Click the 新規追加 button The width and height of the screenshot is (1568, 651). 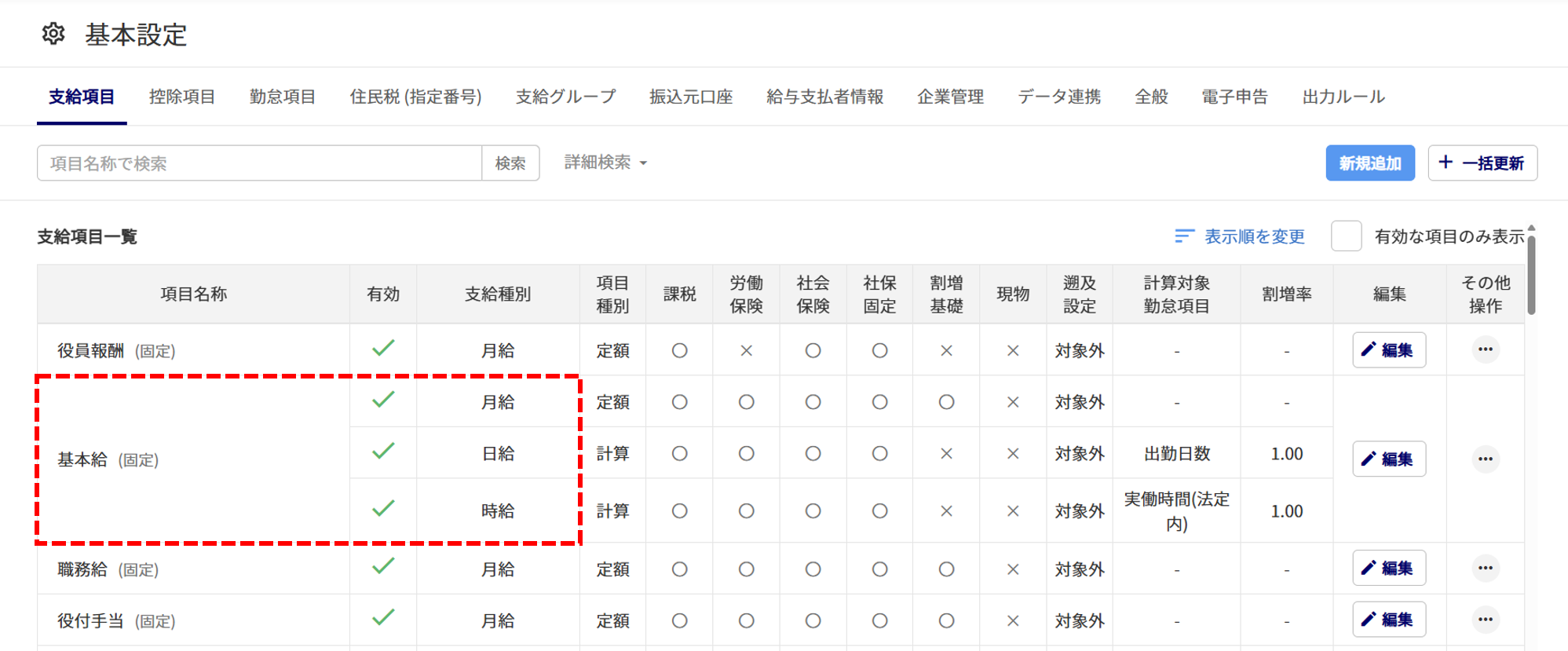pyautogui.click(x=1370, y=163)
